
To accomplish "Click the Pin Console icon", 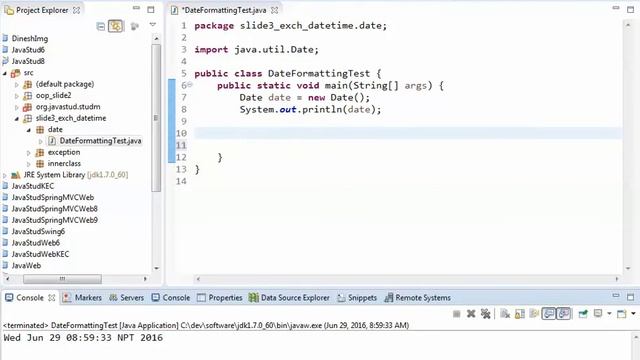I will 583,314.
